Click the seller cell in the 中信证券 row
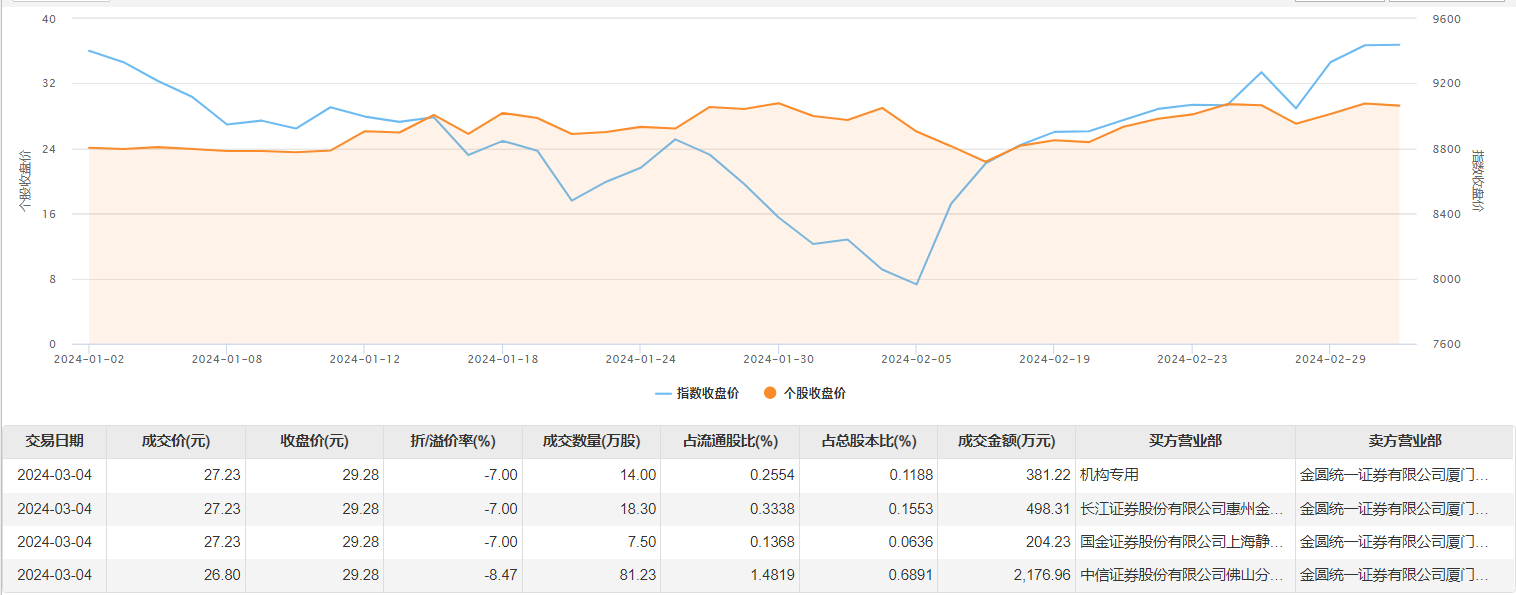The width and height of the screenshot is (1516, 595). (1404, 576)
